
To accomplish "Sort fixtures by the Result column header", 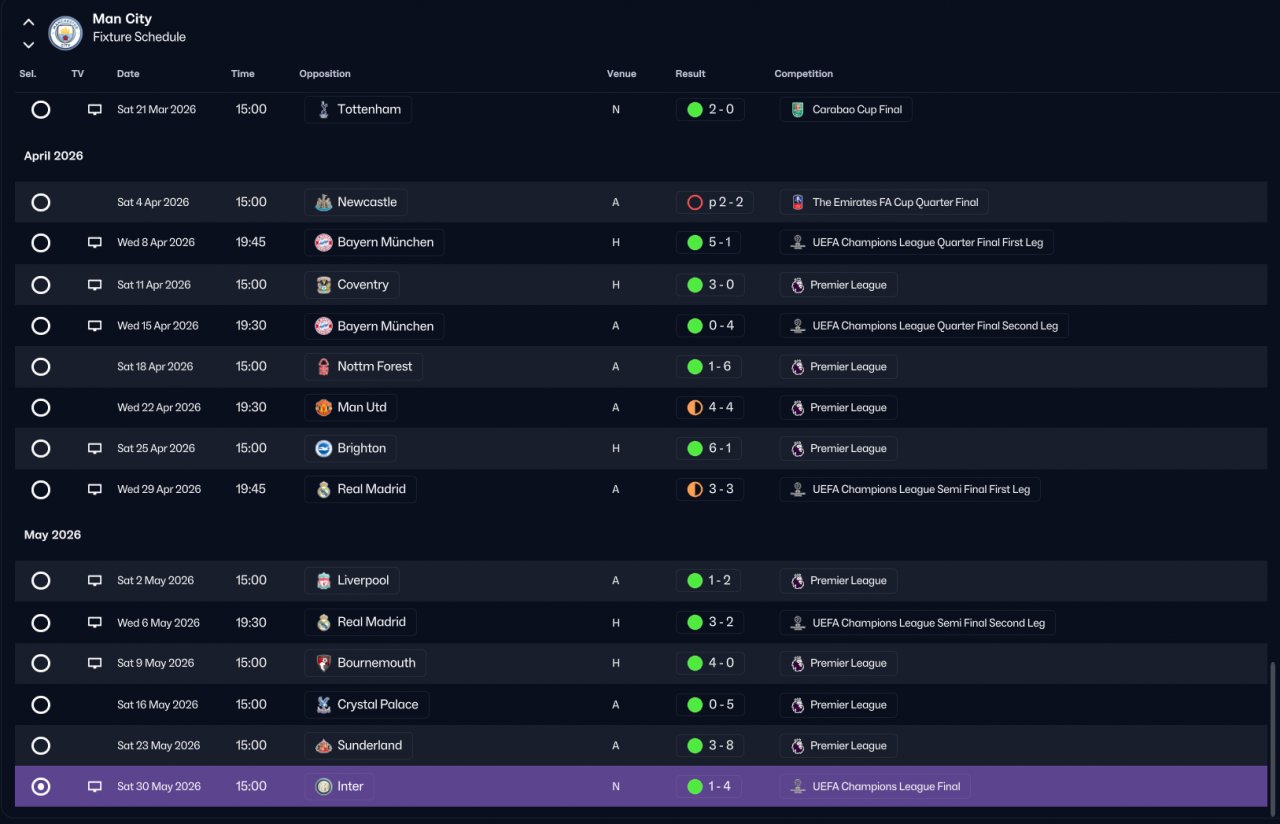I will (690, 74).
